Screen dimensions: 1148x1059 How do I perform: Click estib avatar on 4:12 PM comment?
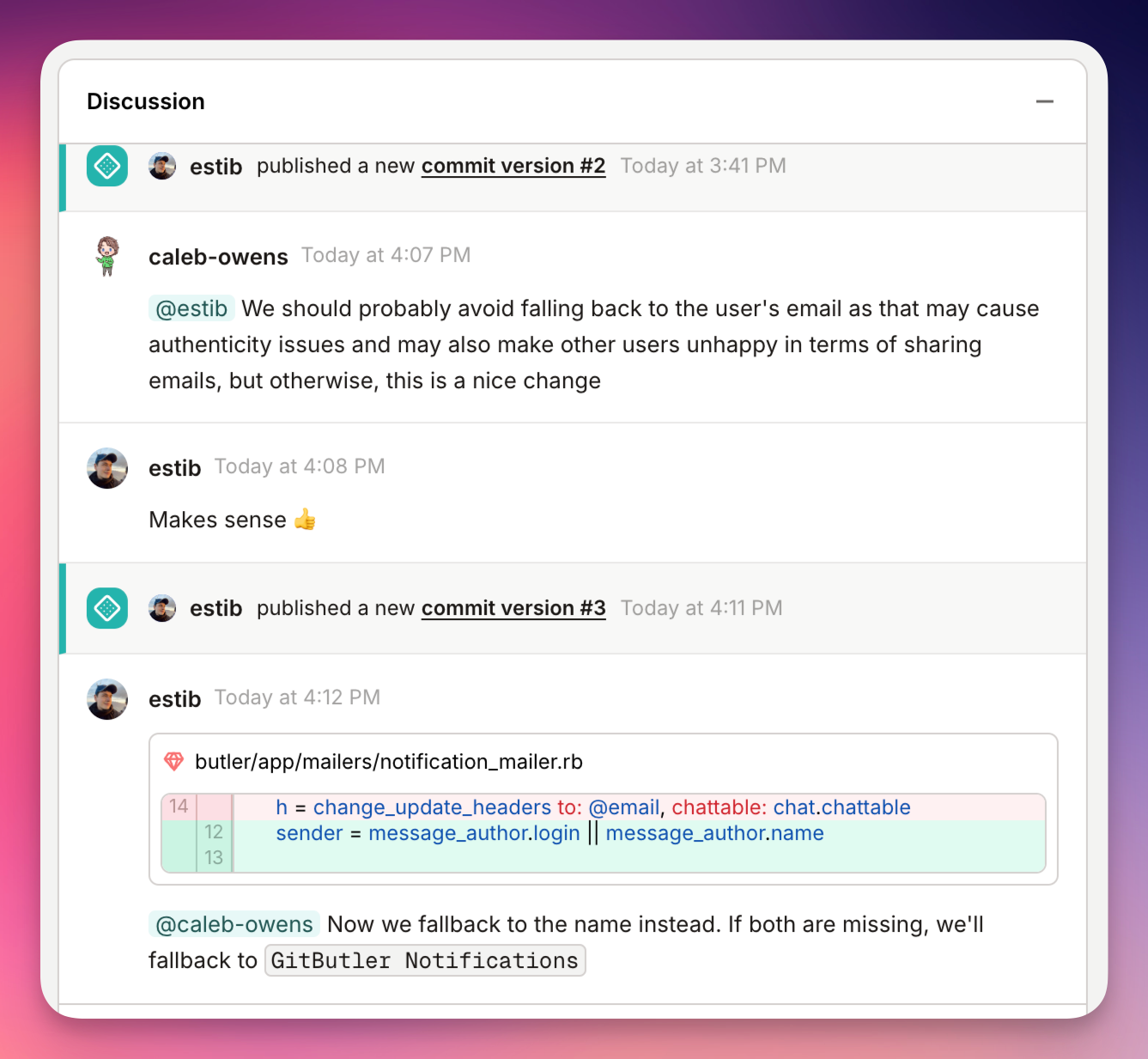[x=107, y=699]
